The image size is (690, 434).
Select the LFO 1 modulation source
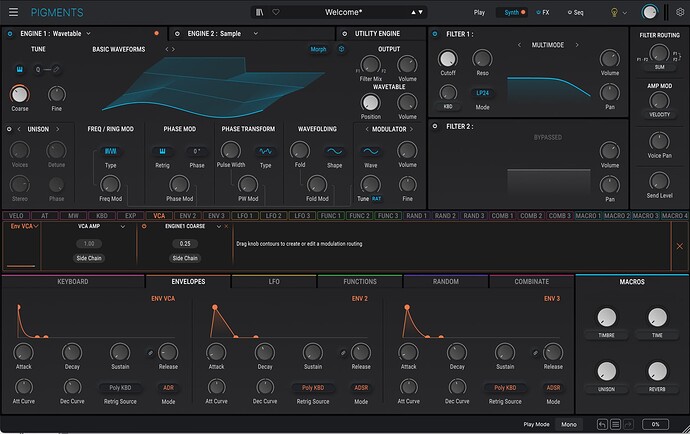click(x=245, y=216)
